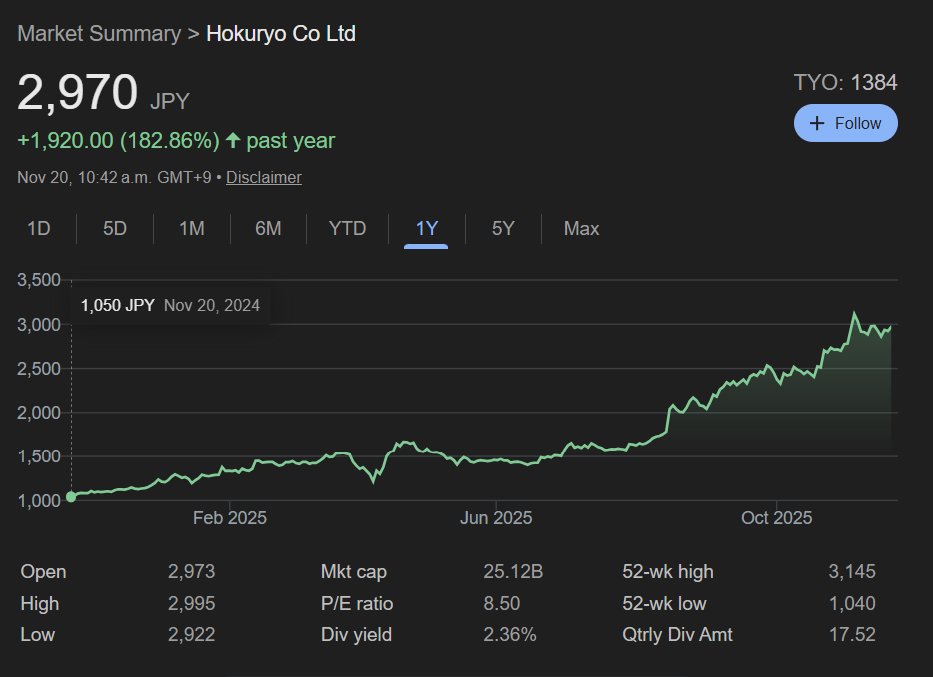933x677 pixels.
Task: Switch to the 5Y range
Action: tap(503, 228)
